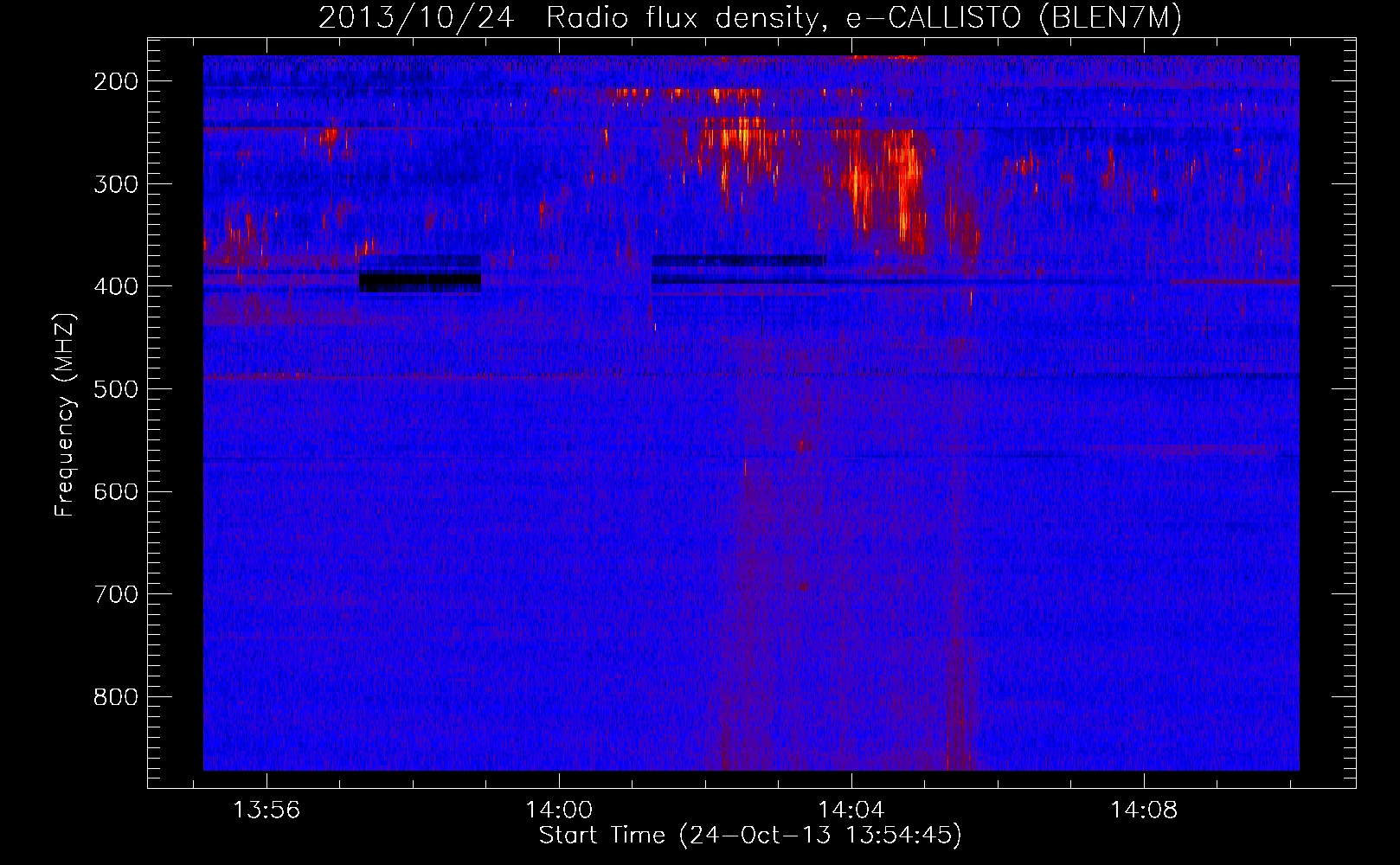Click the 800 frequency tick label

(116, 697)
